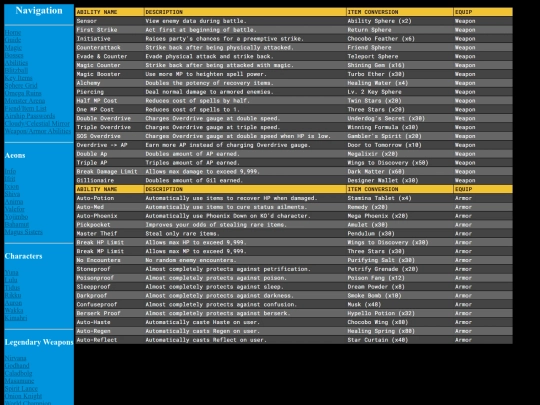Go to the Fiend/Item List link
This screenshot has height=405, width=540.
pyautogui.click(x=25, y=108)
